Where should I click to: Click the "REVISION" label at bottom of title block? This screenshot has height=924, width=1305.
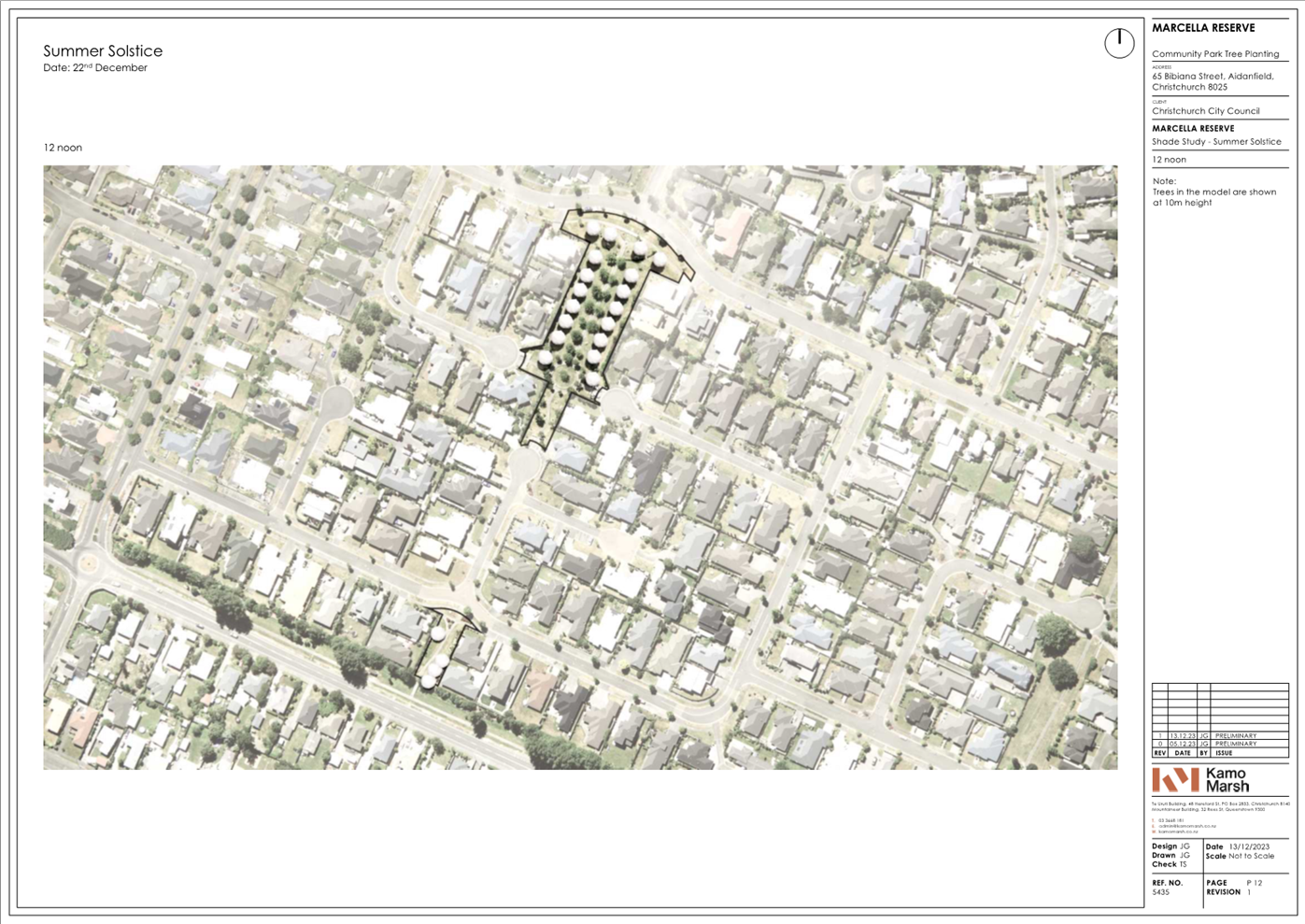(x=1223, y=892)
